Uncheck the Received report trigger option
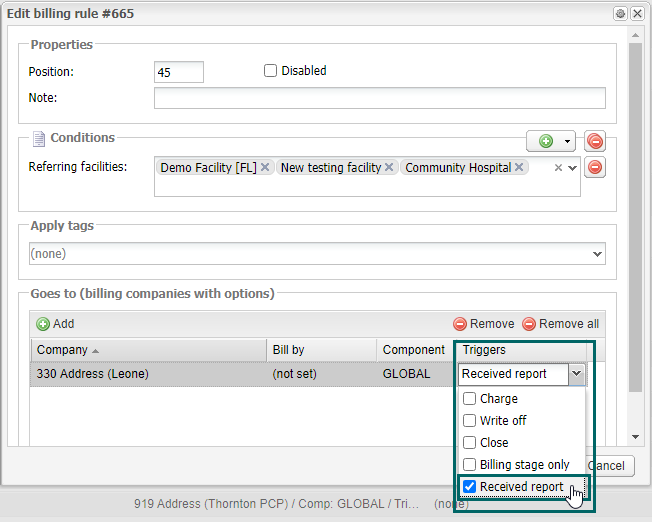The width and height of the screenshot is (652, 522). pos(469,486)
